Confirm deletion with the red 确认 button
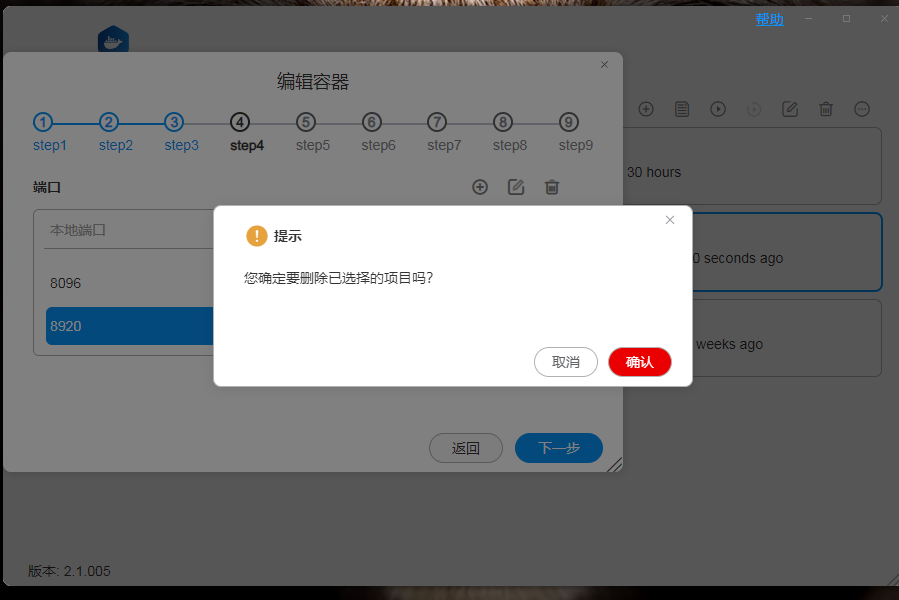The image size is (899, 600). (639, 362)
